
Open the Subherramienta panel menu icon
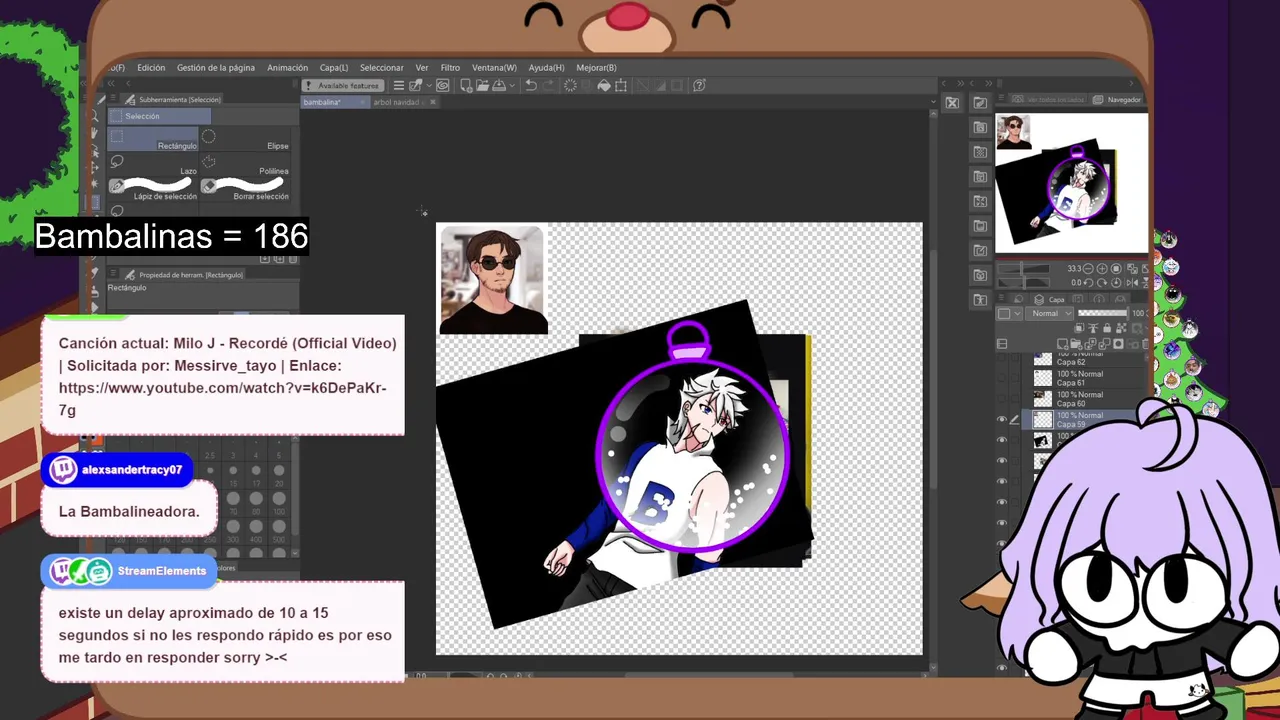(x=113, y=97)
